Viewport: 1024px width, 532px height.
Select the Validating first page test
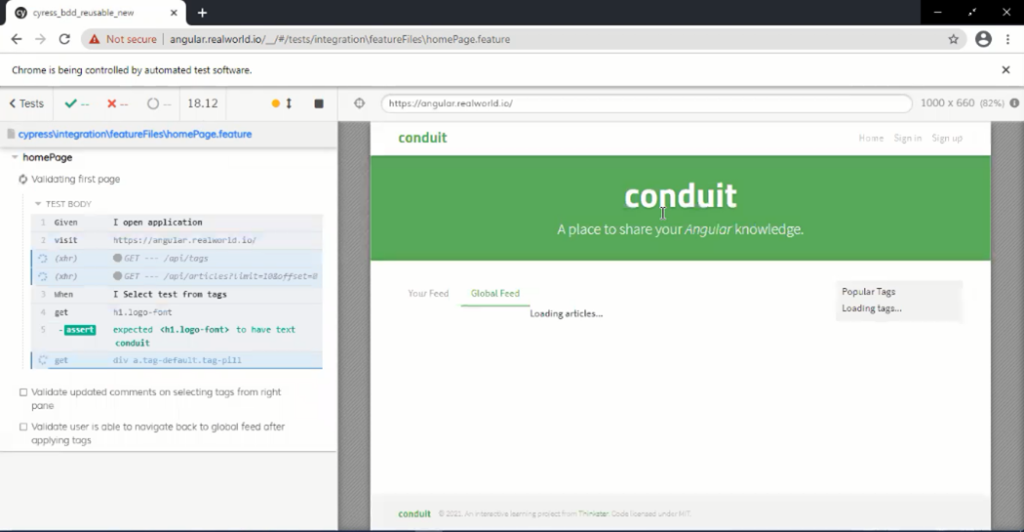(x=76, y=179)
